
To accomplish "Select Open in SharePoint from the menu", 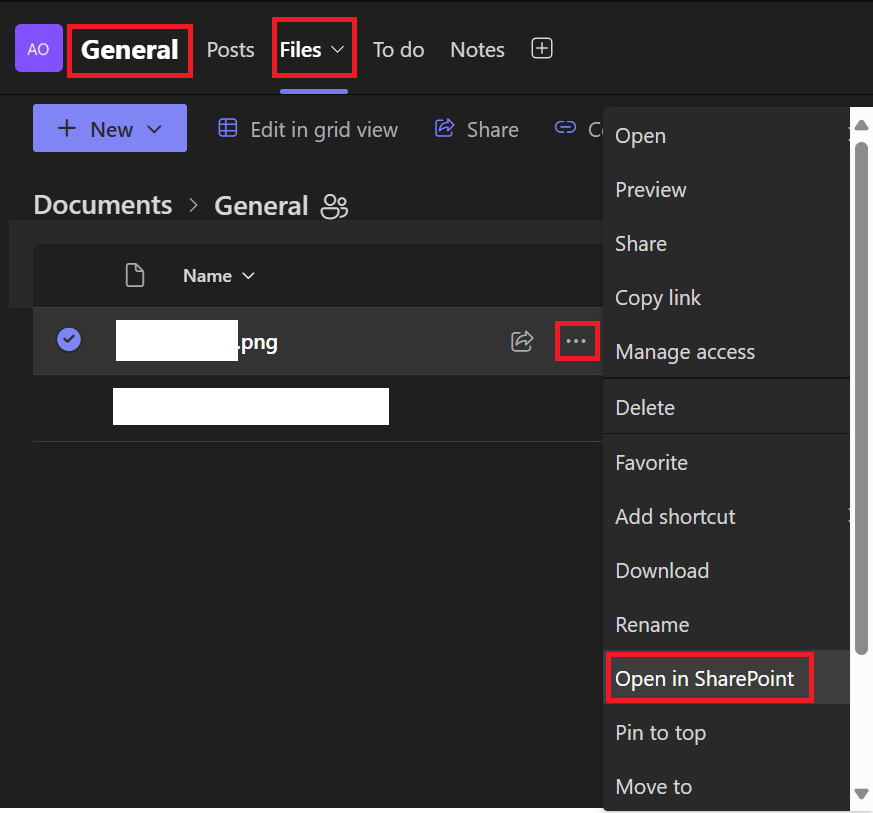I will point(707,678).
